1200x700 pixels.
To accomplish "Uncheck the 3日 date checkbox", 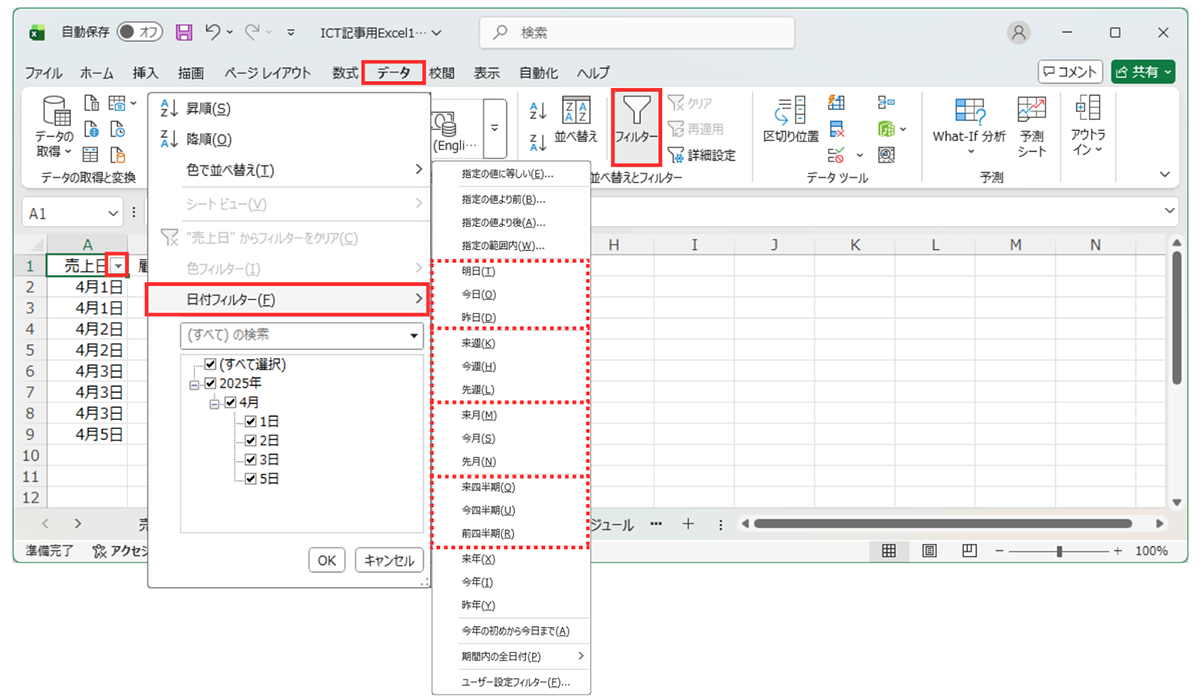I will (250, 460).
